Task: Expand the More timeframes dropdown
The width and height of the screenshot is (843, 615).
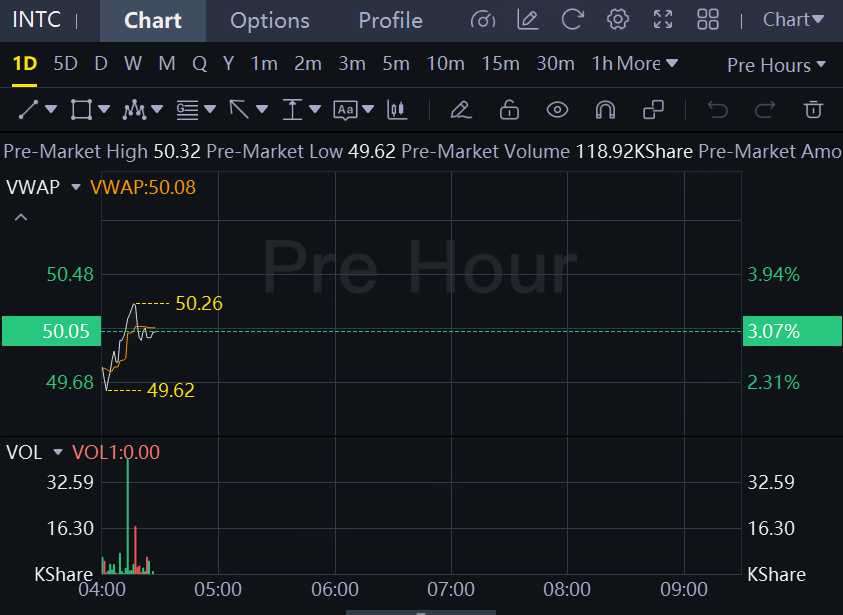Action: [647, 64]
